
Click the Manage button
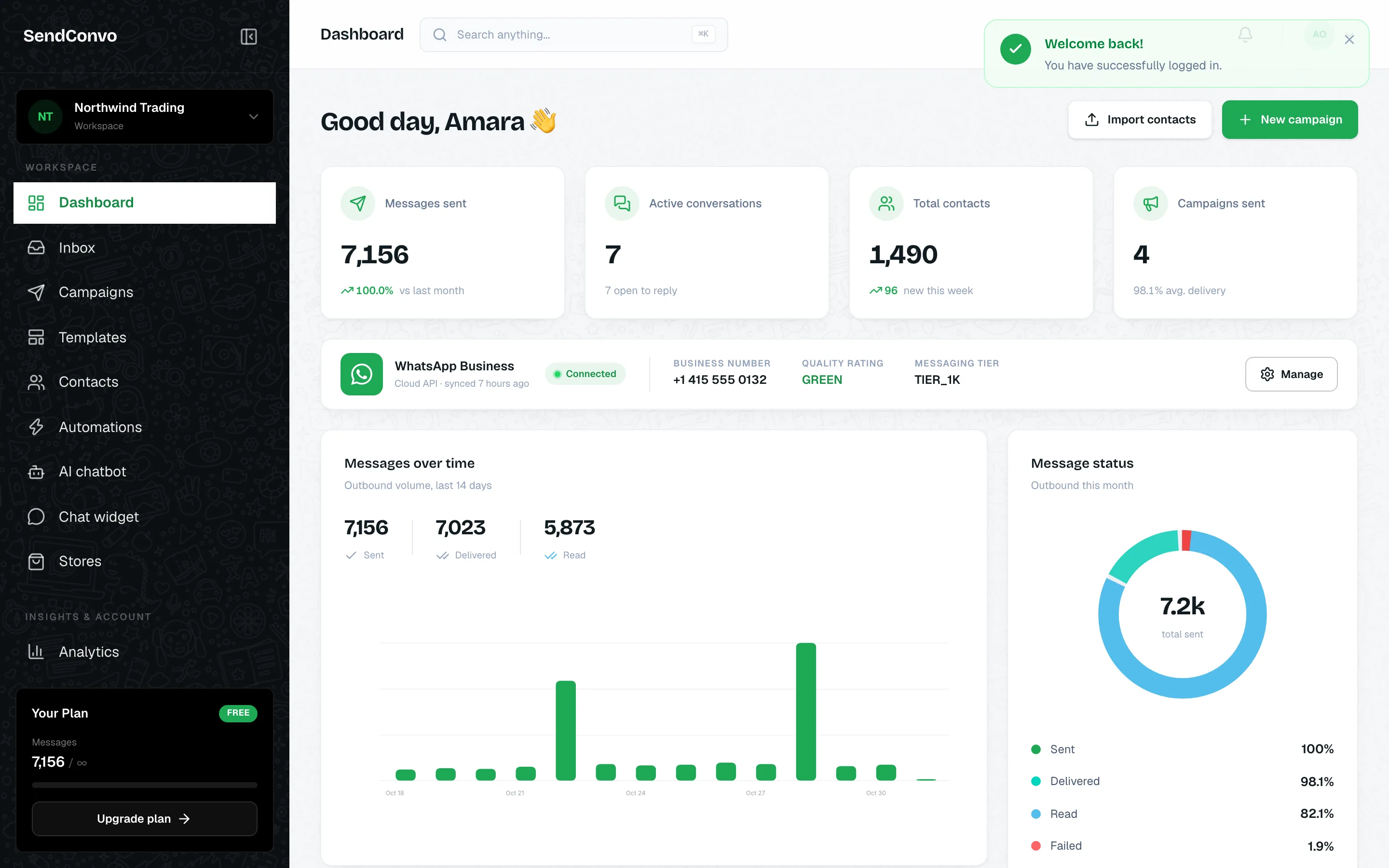tap(1291, 374)
